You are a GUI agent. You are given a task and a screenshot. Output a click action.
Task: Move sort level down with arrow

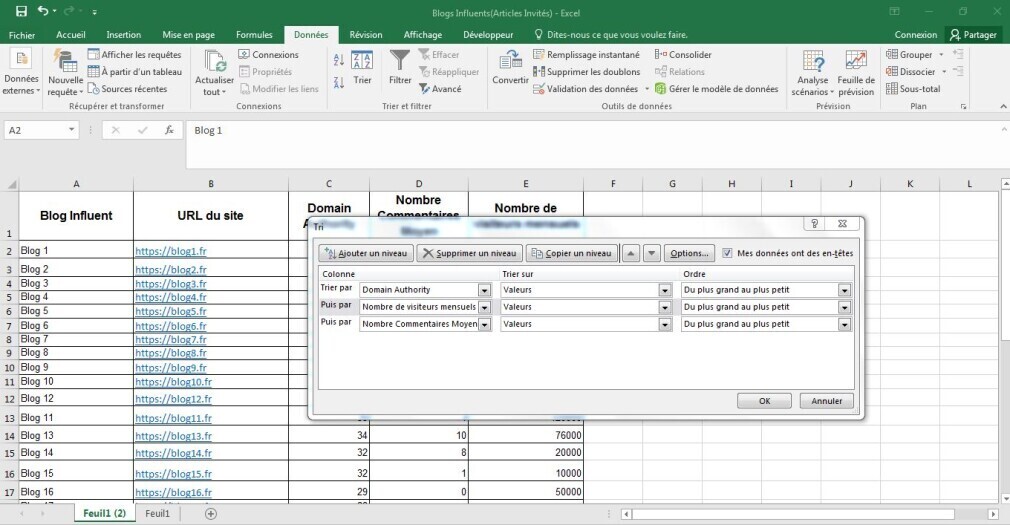coord(651,254)
